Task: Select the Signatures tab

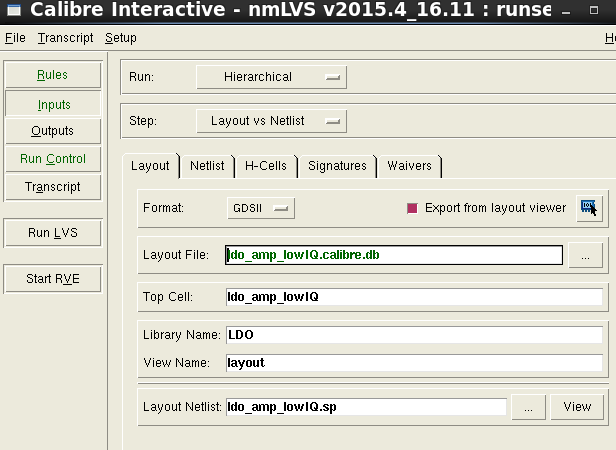Action: (337, 166)
